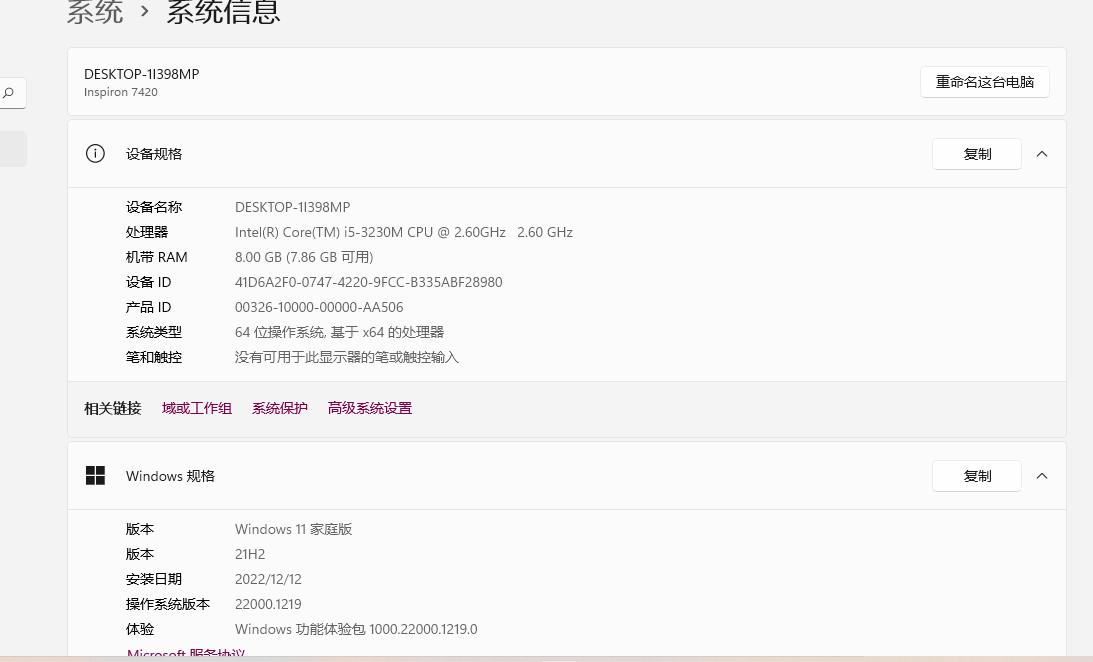Click the device specifications info icon
Screen dimensions: 1093x662
(95, 153)
